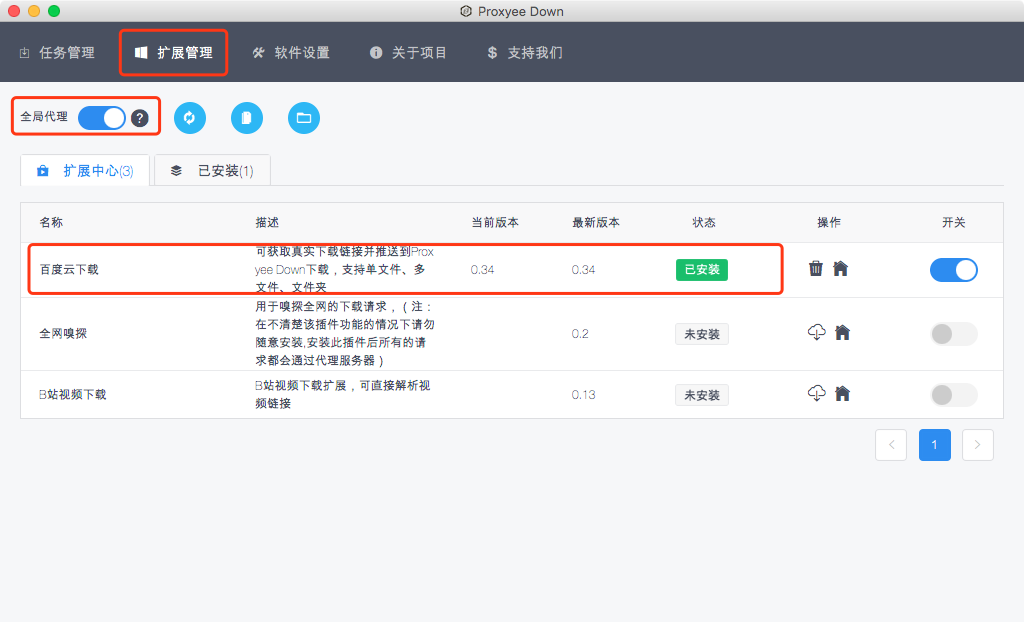Enable the 全网嗅探 extension switch
The width and height of the screenshot is (1024, 622).
[953, 334]
